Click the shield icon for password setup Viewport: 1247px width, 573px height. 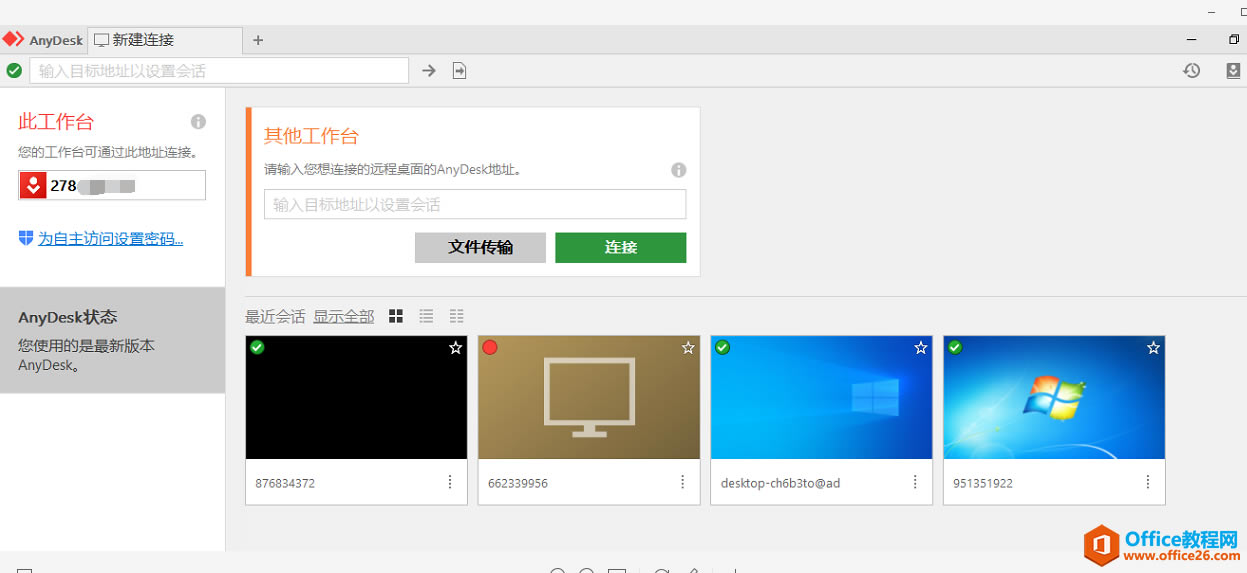(x=26, y=238)
